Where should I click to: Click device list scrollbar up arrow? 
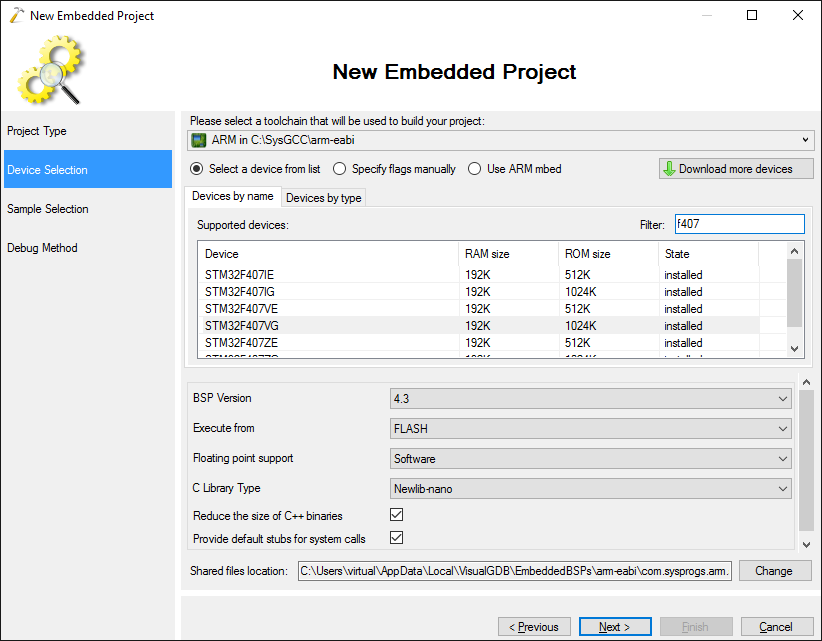[x=794, y=251]
